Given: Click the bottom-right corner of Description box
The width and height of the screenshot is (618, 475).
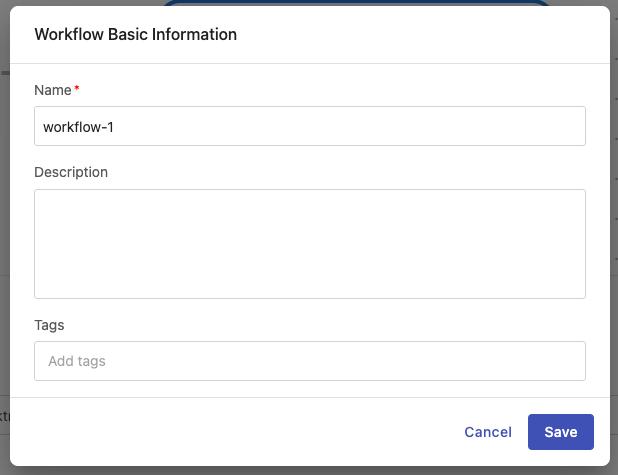Looking at the screenshot, I should pyautogui.click(x=579, y=292).
